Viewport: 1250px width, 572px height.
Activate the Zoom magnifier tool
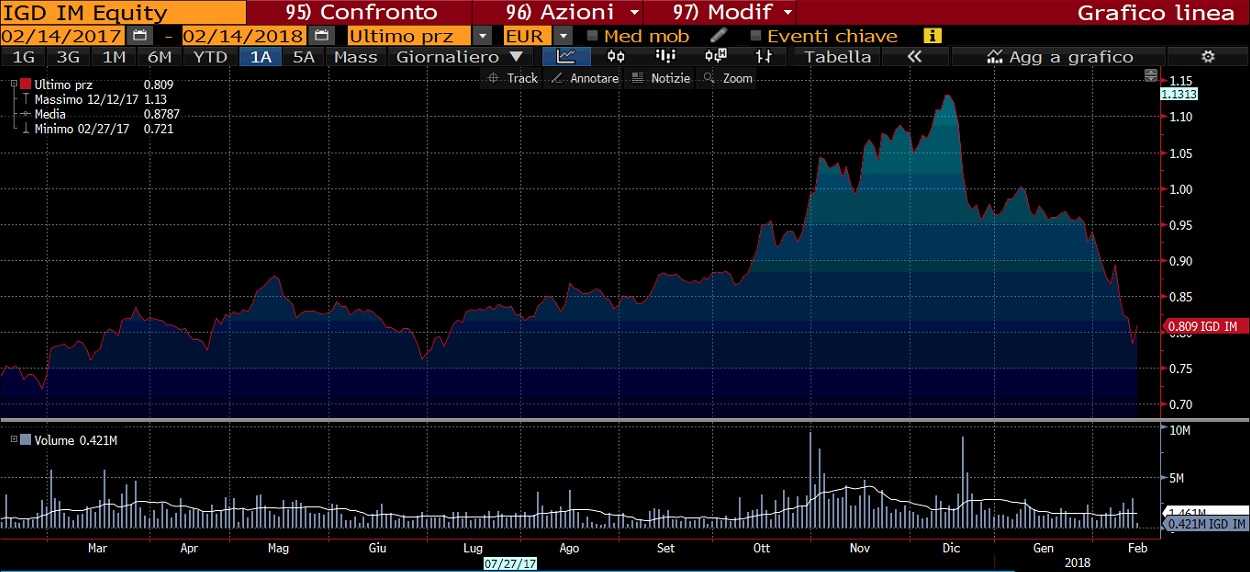click(x=728, y=78)
